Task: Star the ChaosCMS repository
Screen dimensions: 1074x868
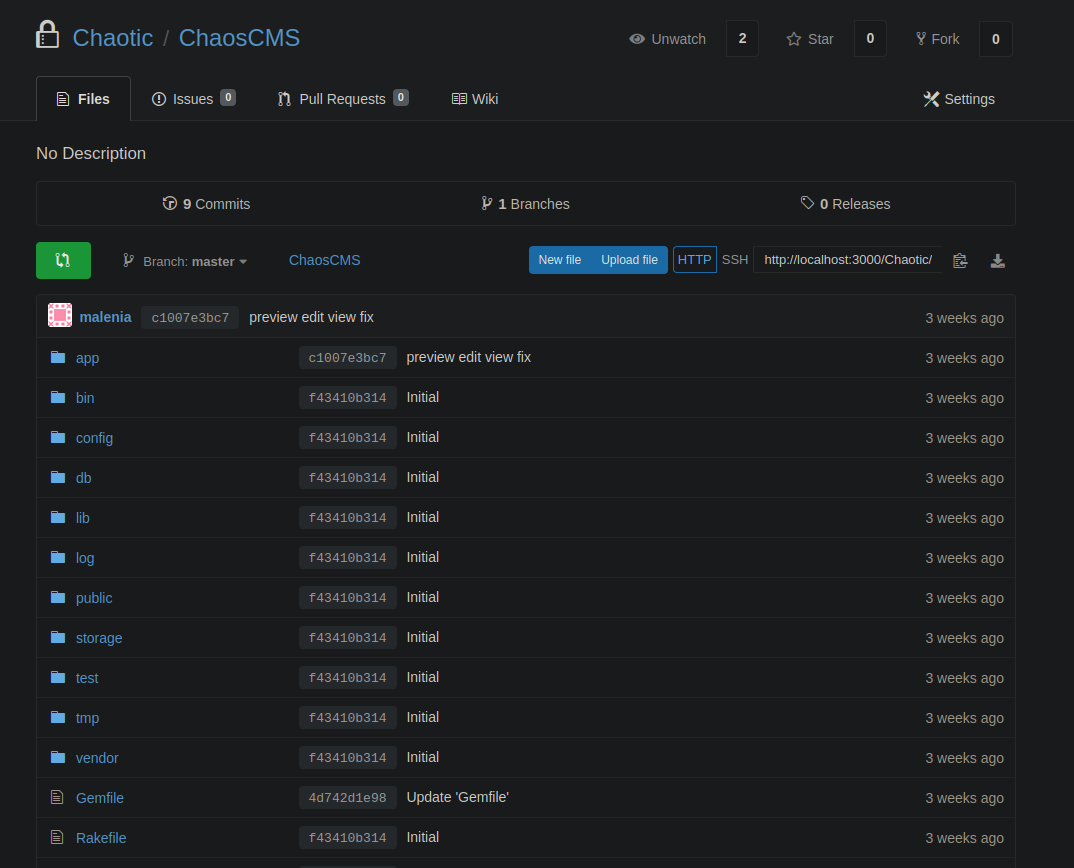Action: [810, 39]
